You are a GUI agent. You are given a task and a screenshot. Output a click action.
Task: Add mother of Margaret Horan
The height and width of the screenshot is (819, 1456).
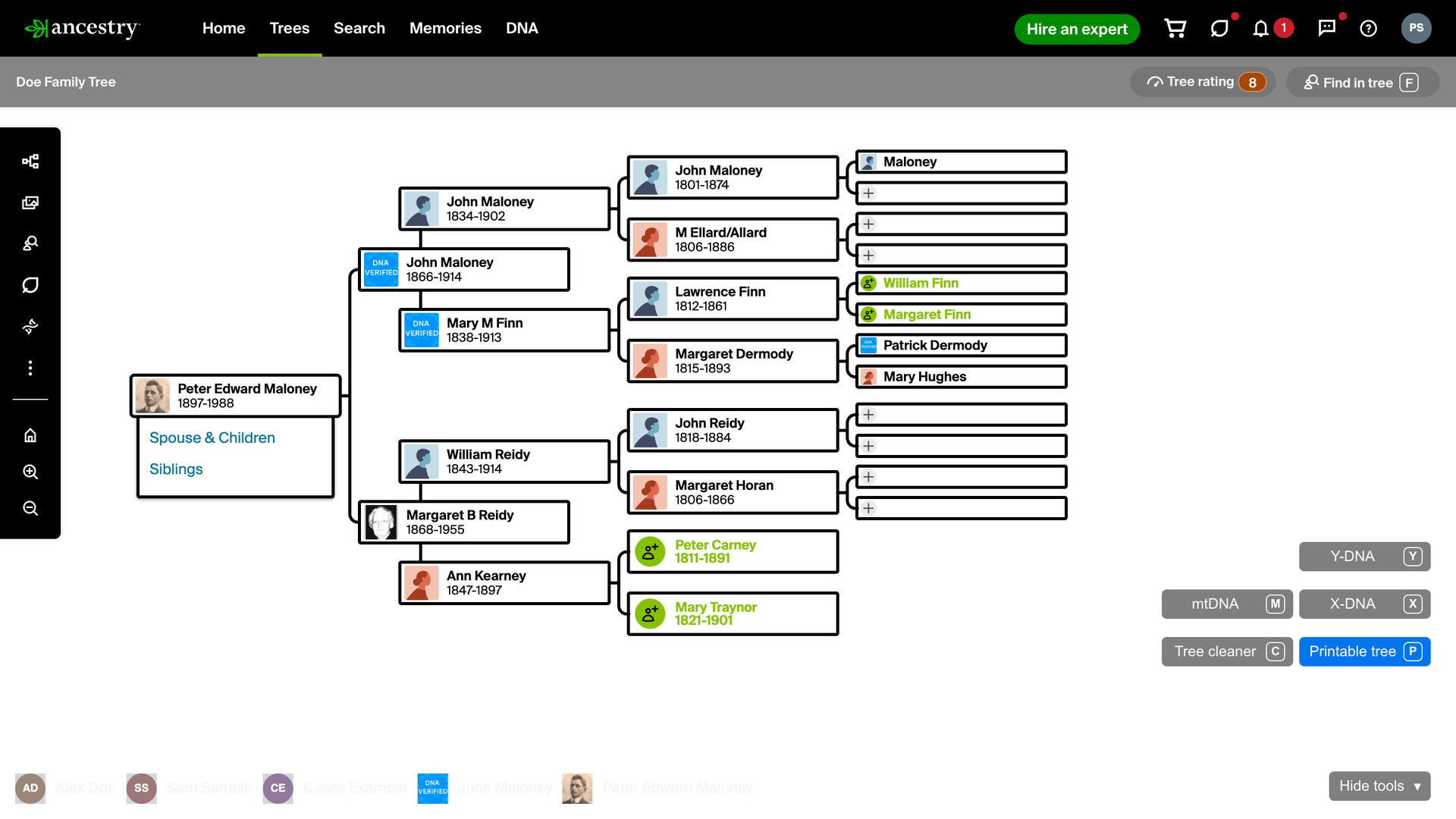pyautogui.click(x=961, y=508)
